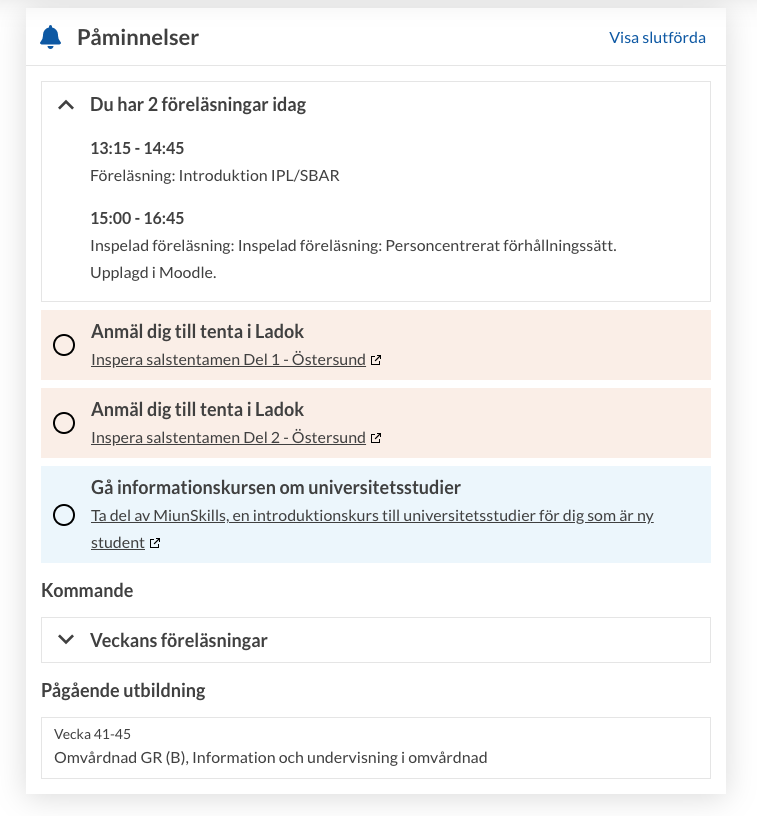Click up chevron icon next to today's lectures
This screenshot has height=816, width=757.
pos(66,105)
